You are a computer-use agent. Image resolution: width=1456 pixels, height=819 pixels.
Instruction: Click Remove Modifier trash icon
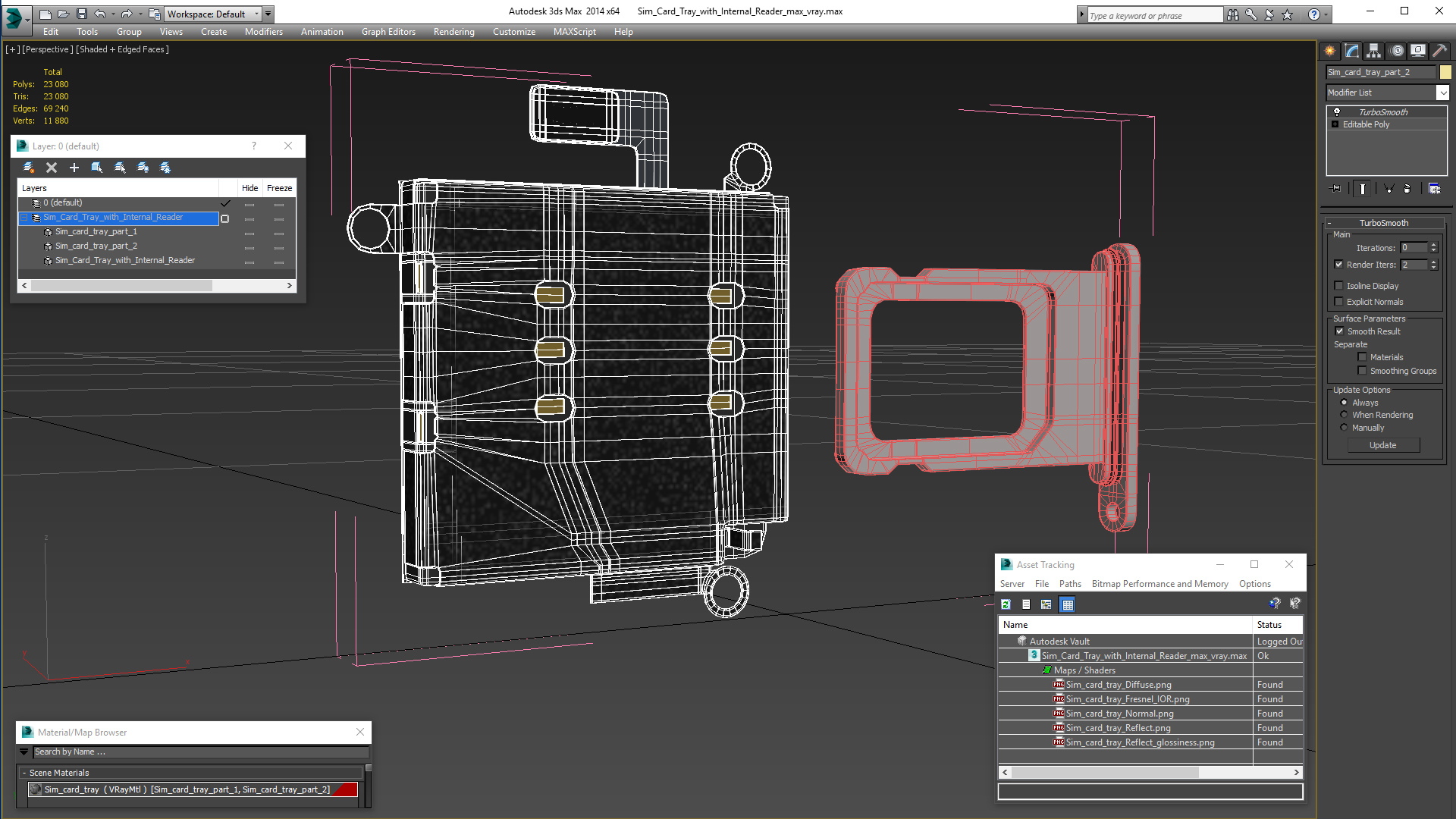pos(1407,188)
